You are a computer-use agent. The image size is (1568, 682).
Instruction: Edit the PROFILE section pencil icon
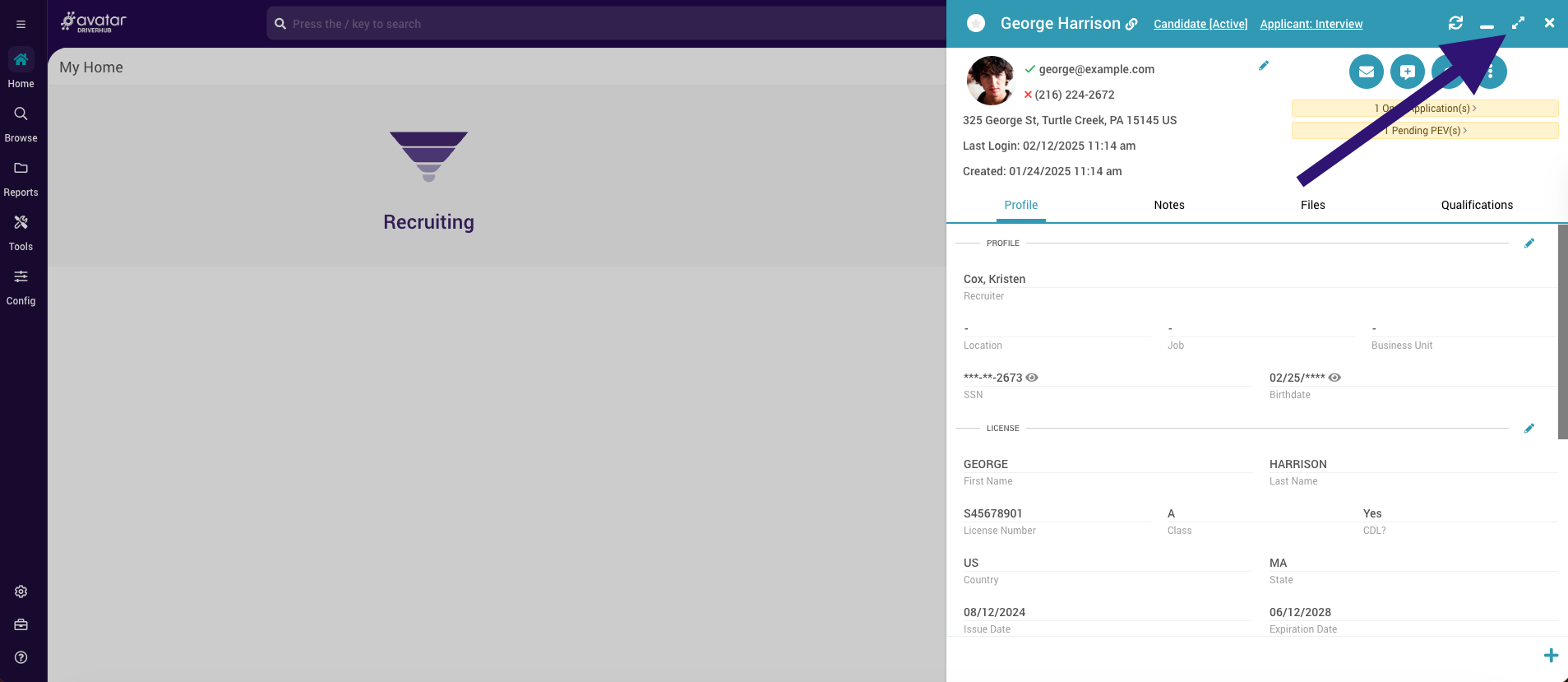(1529, 244)
